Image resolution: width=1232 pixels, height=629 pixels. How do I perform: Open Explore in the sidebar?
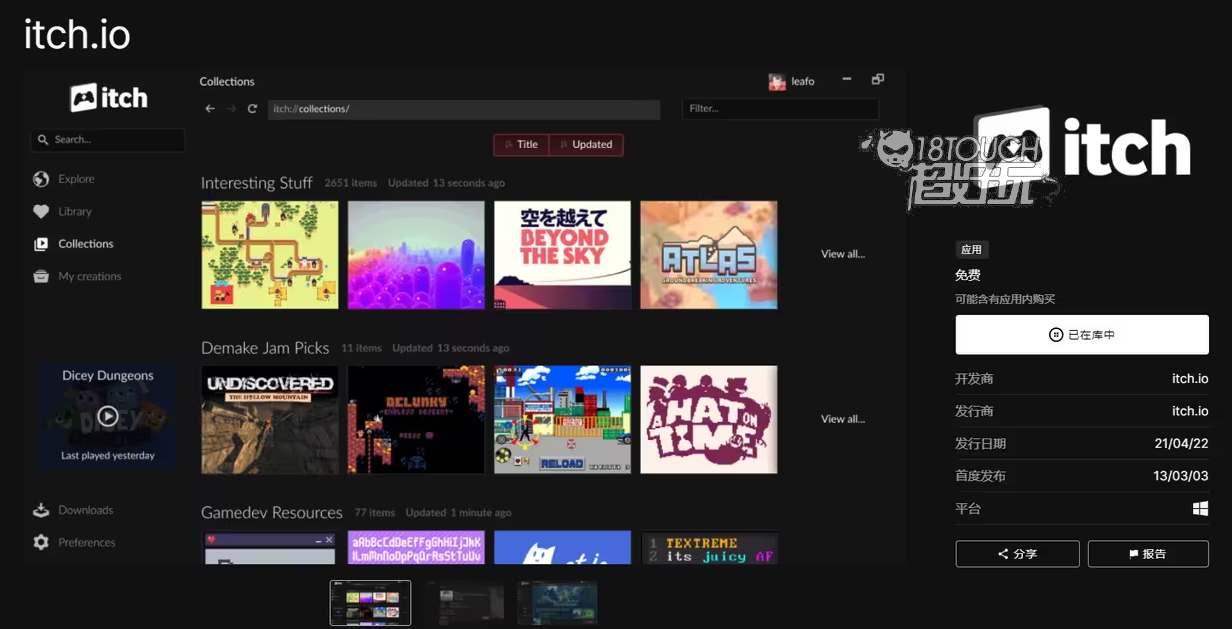[76, 179]
